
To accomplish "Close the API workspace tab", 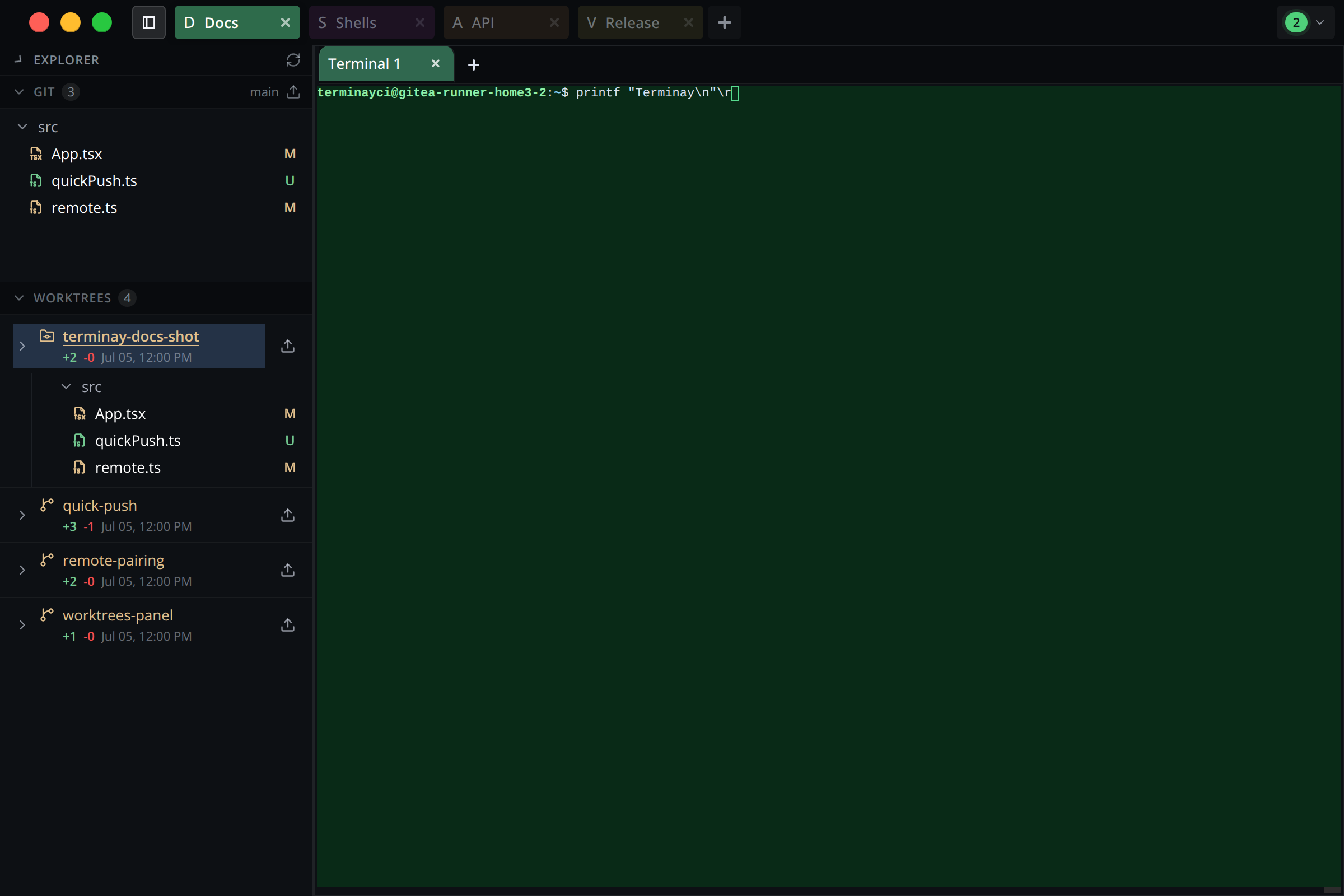I will click(554, 23).
